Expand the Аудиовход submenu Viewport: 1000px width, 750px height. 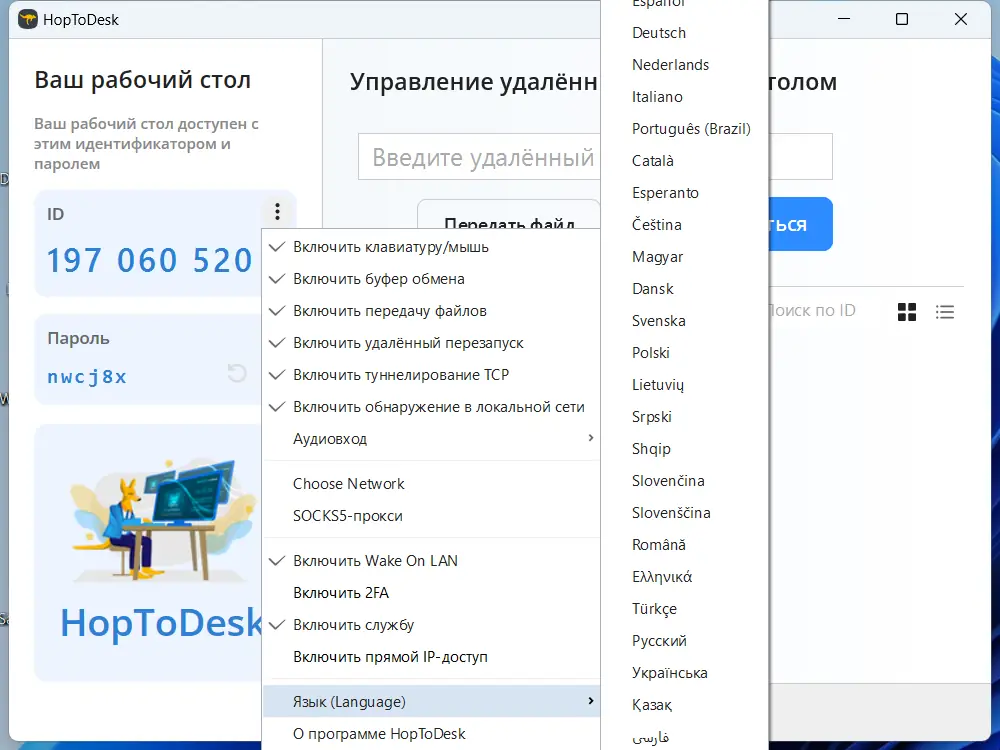431,438
